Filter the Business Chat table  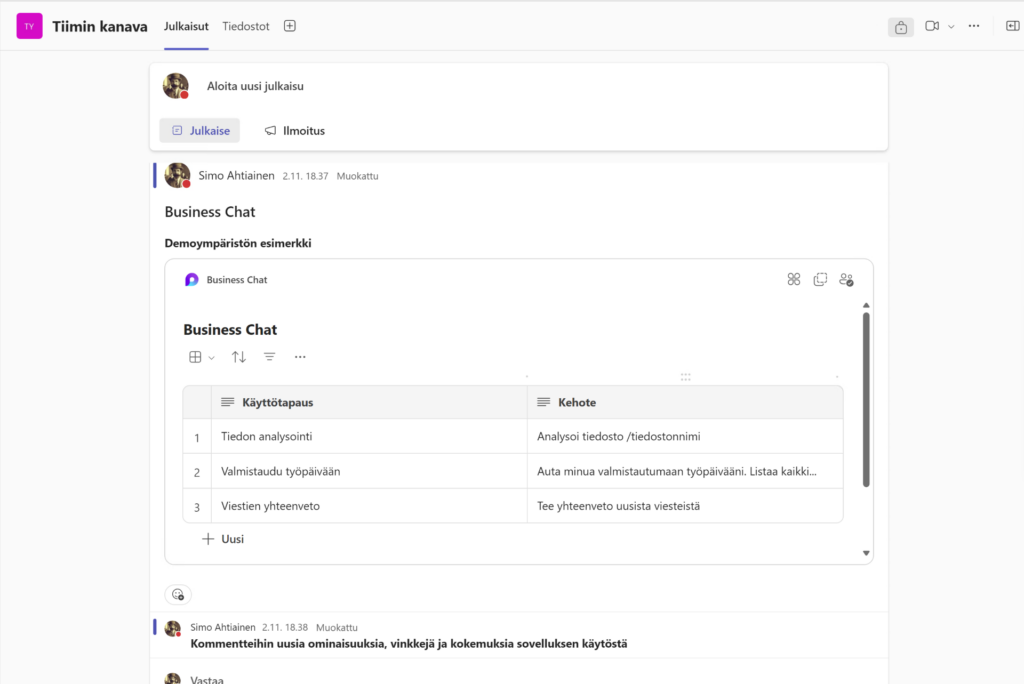[x=269, y=357]
